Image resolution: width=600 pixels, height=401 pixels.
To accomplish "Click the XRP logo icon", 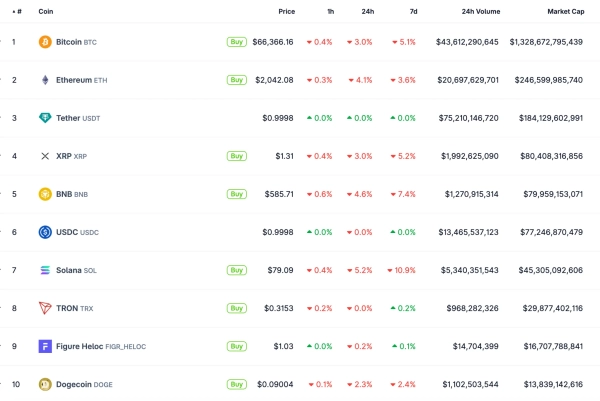I will [x=44, y=156].
